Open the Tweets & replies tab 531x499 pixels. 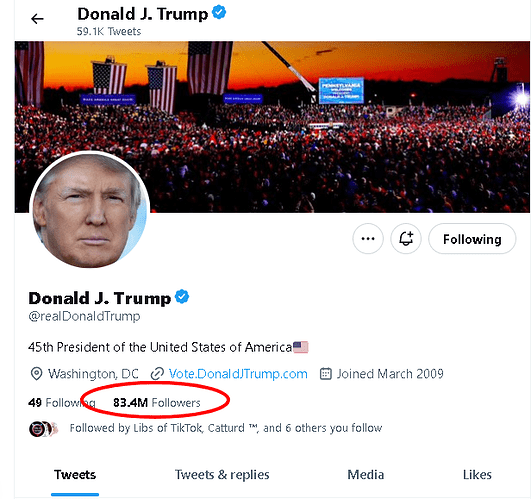(x=222, y=475)
